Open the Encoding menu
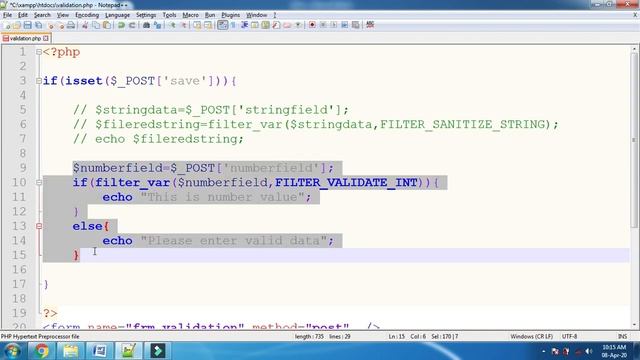 click(x=87, y=15)
